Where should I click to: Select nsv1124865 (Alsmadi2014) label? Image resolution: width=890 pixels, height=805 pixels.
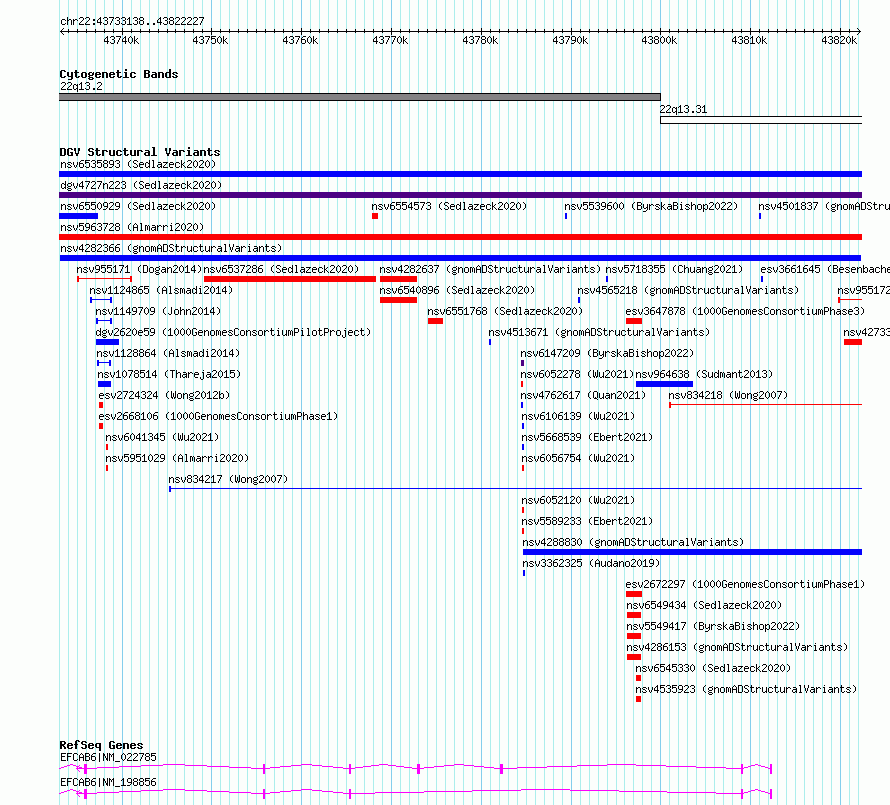[x=161, y=291]
